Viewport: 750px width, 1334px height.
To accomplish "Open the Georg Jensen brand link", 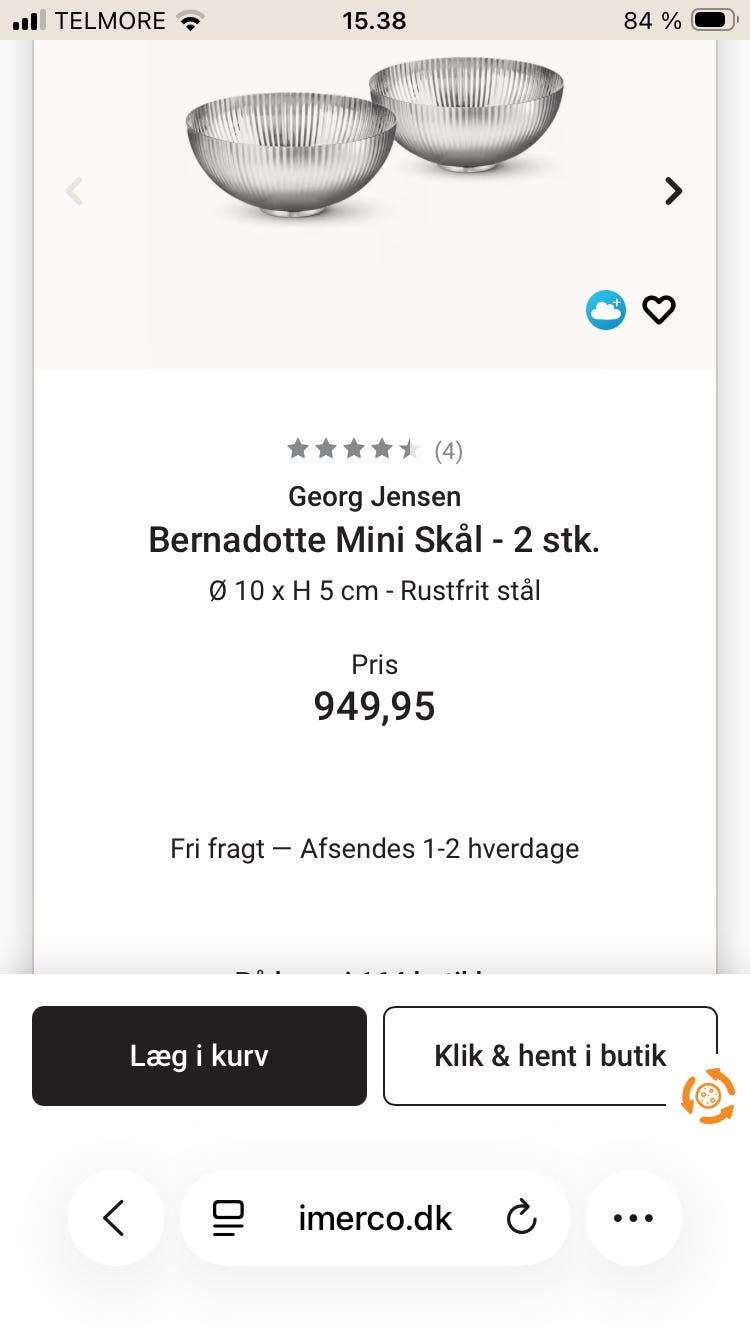I will coord(375,496).
